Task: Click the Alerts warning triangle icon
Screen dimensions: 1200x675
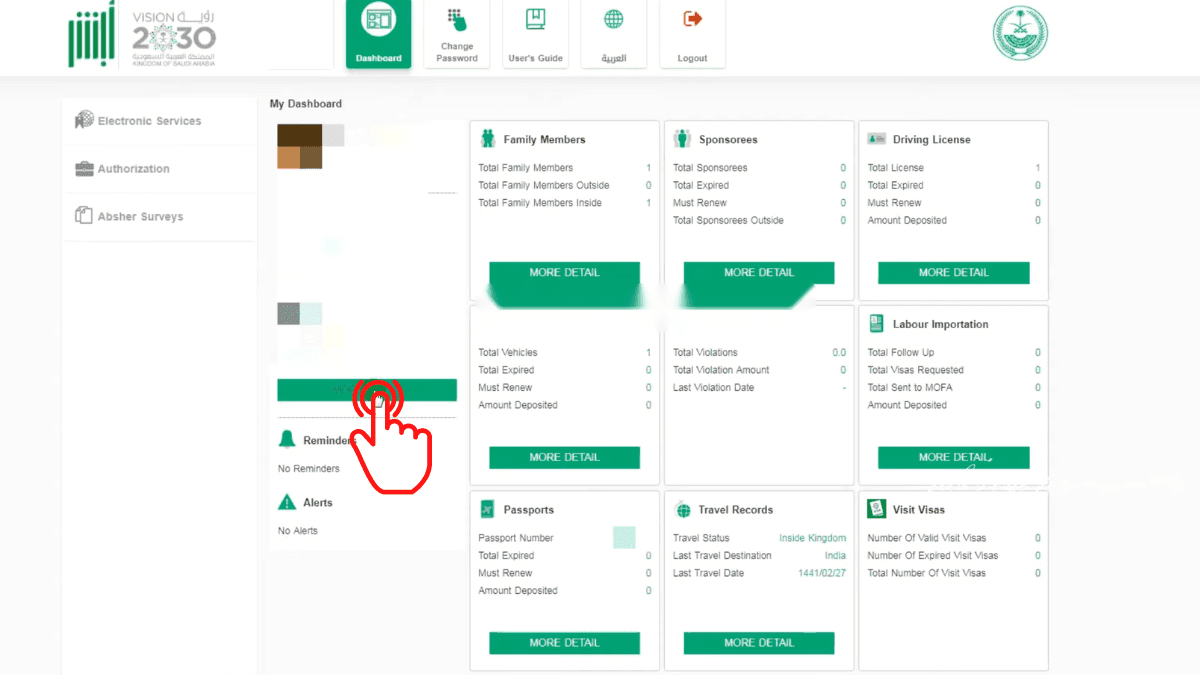Action: (x=287, y=502)
